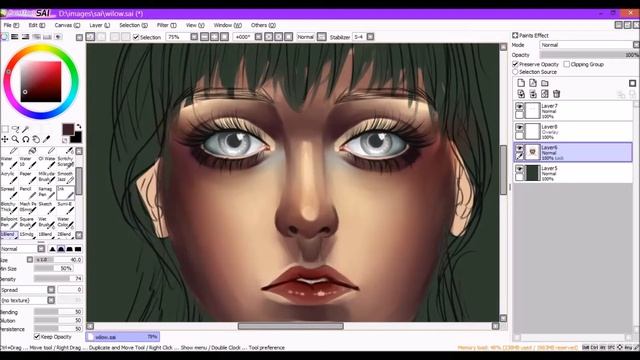Click the New Layer icon
Screen dimensions: 640x360
pos(521,83)
